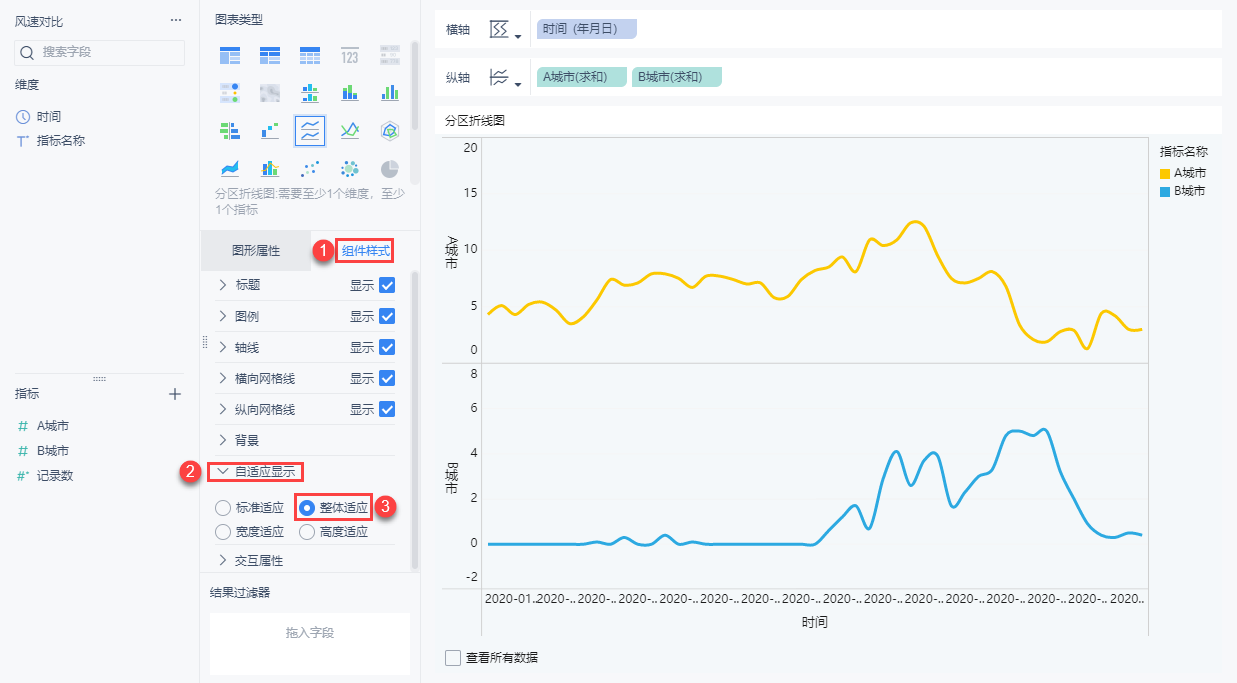Open the 组件样式 tab
This screenshot has width=1237, height=683.
click(365, 251)
